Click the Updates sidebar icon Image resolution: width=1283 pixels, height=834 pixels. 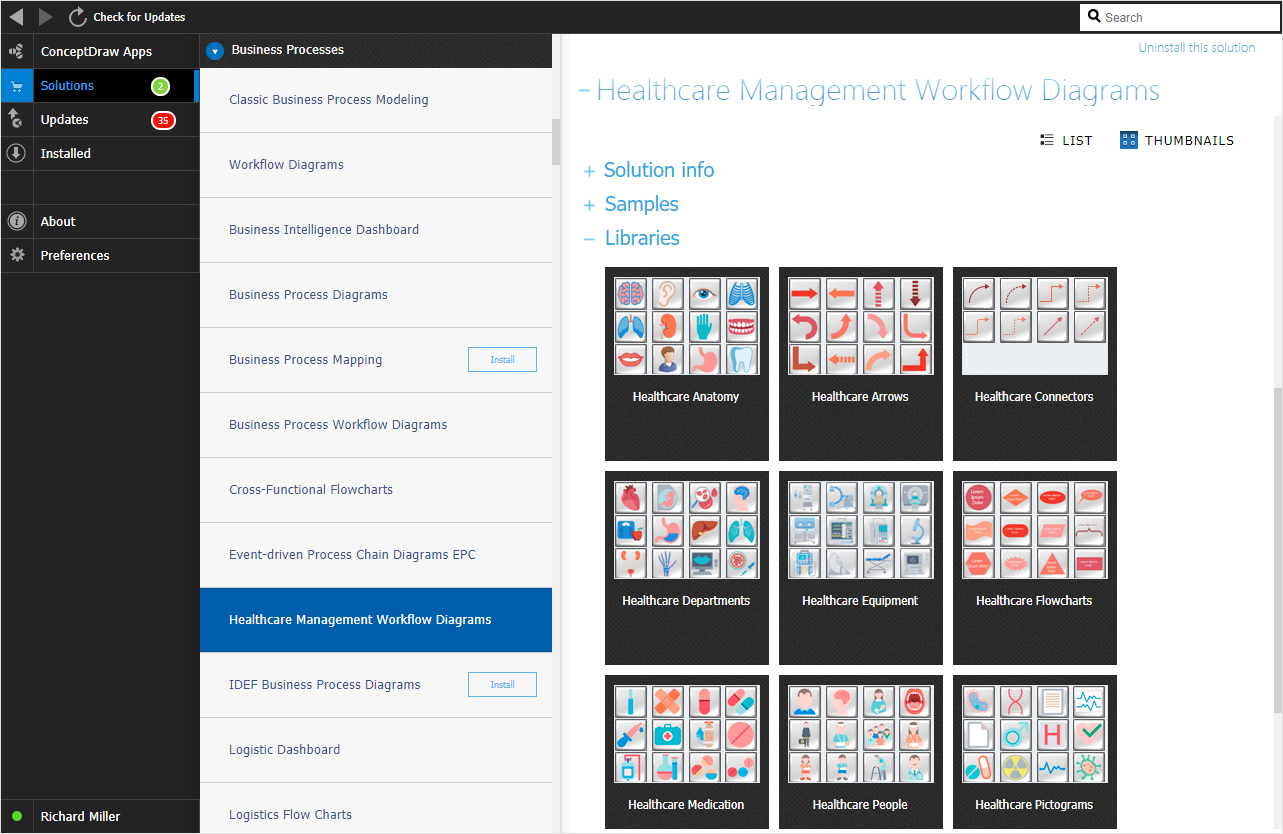click(16, 119)
